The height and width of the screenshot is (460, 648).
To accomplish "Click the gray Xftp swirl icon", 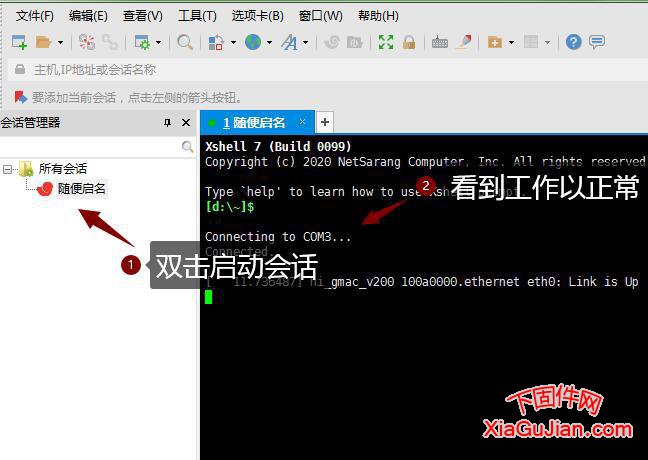I will click(332, 42).
